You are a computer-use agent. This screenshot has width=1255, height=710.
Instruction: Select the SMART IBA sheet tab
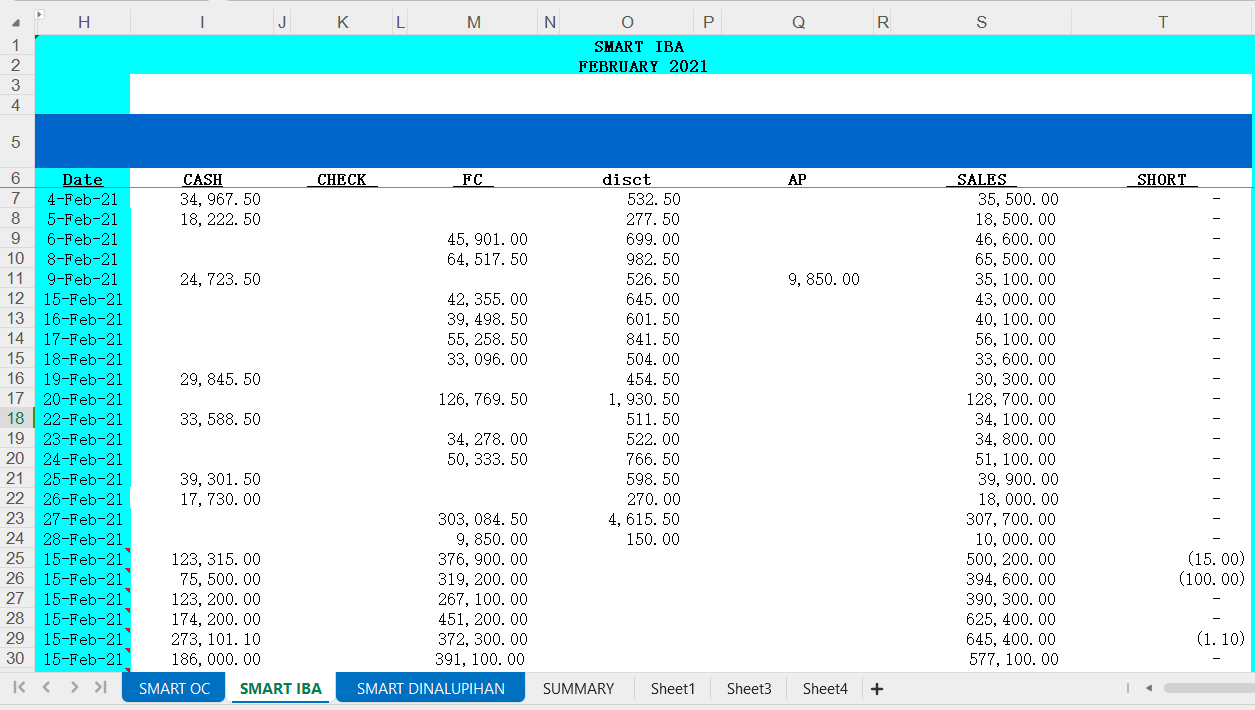click(281, 688)
